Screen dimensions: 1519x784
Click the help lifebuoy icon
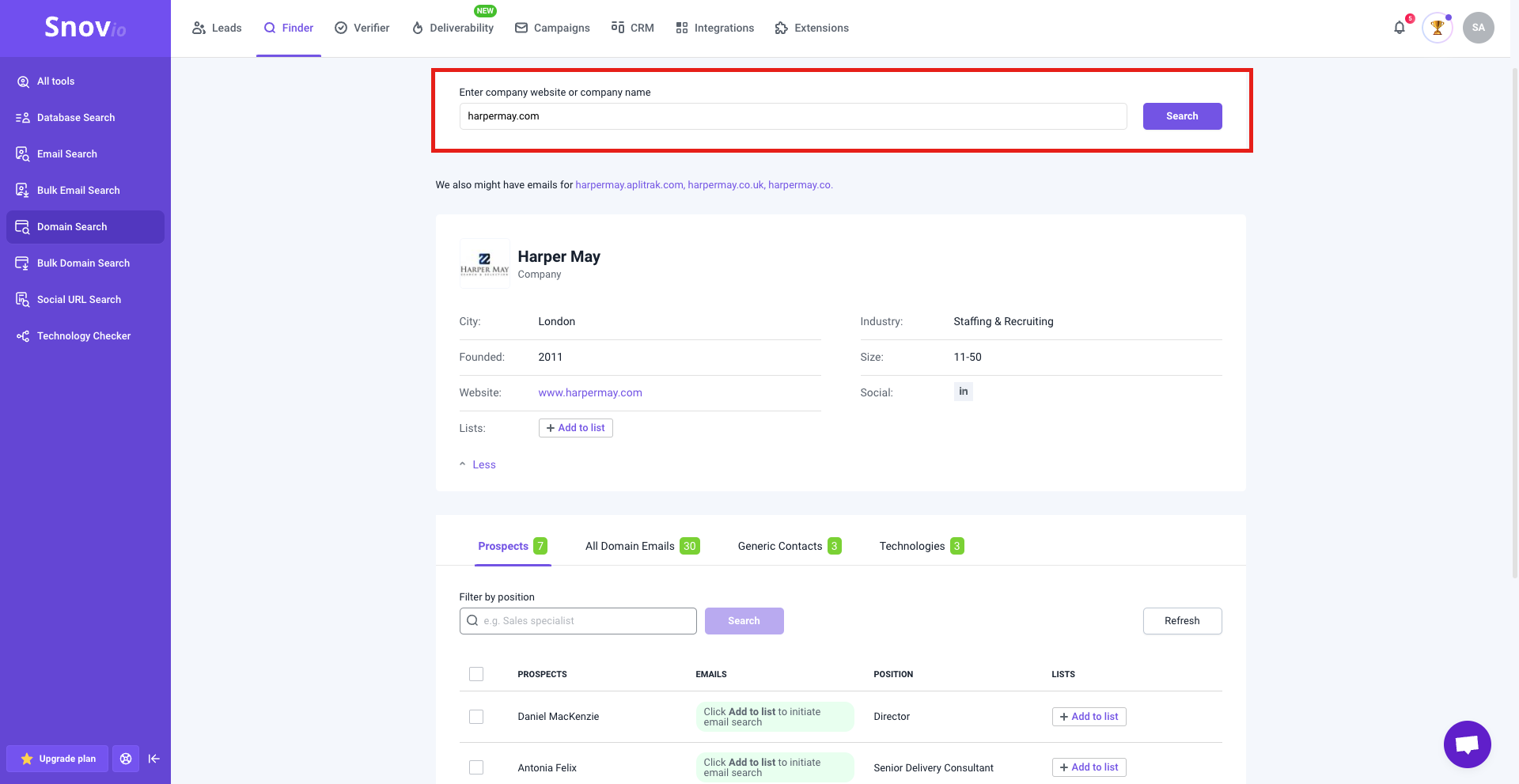click(x=126, y=759)
